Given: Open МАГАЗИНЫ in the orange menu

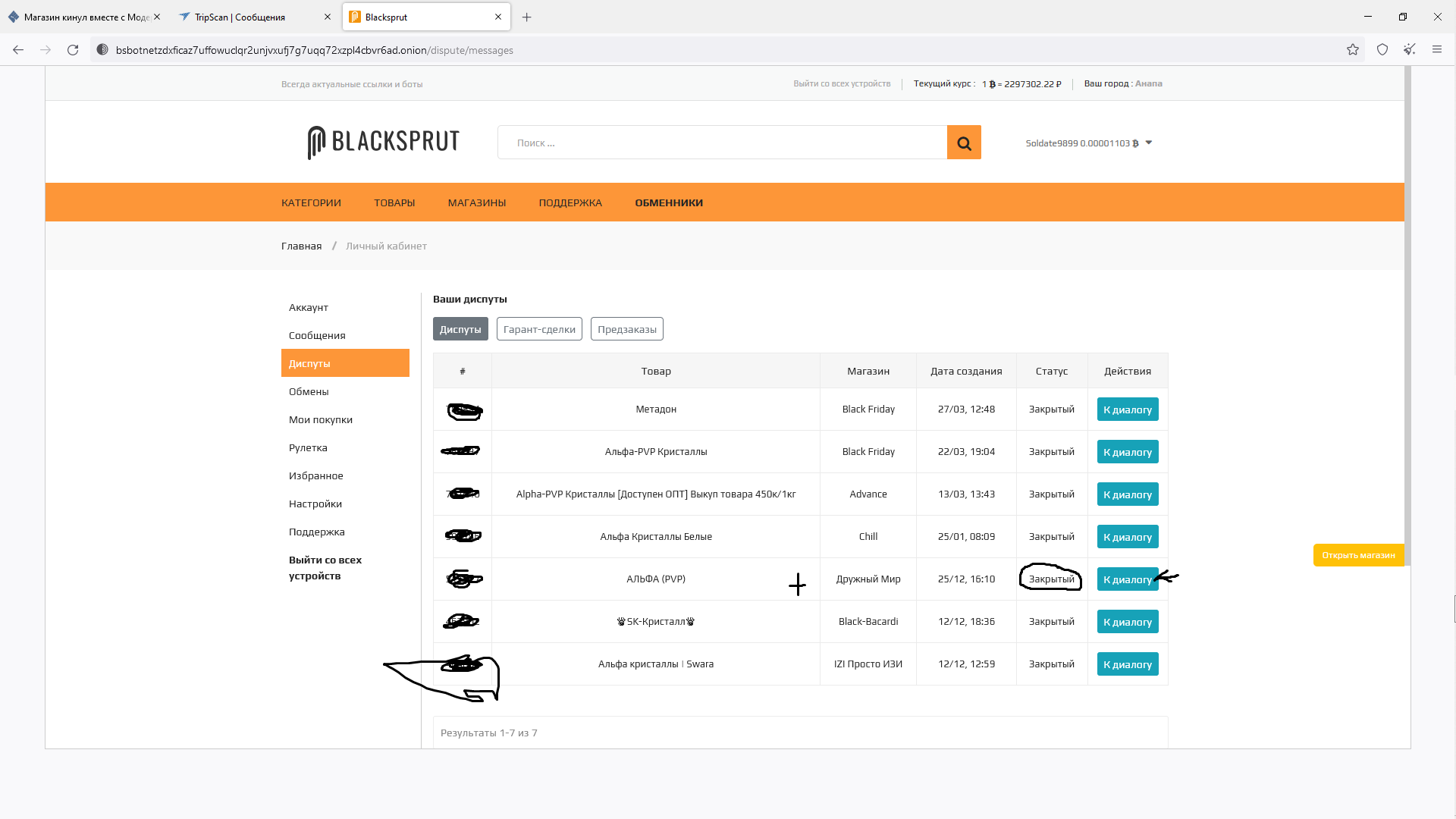Looking at the screenshot, I should tap(477, 202).
